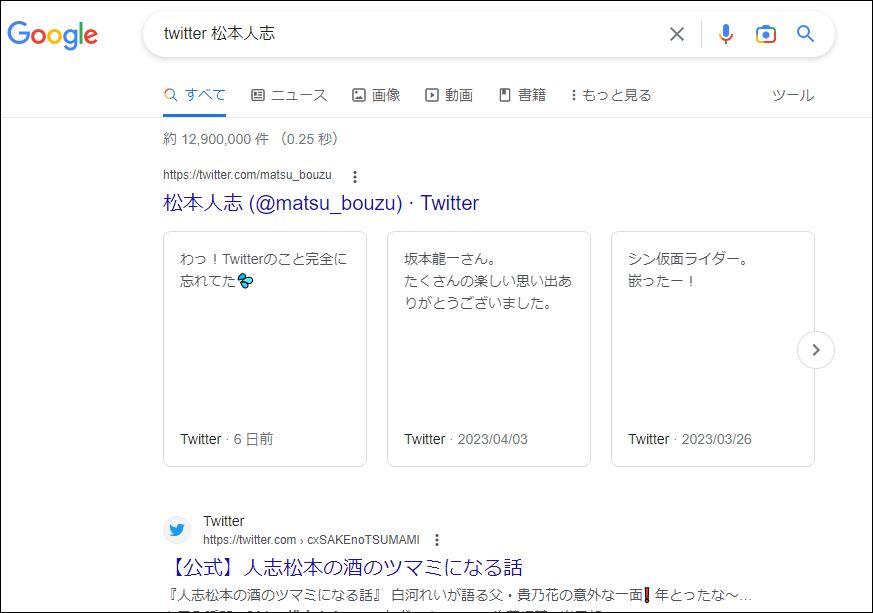Click 'Twitter · 2023/04/03' timestamp
Image resolution: width=873 pixels, height=613 pixels.
click(465, 439)
